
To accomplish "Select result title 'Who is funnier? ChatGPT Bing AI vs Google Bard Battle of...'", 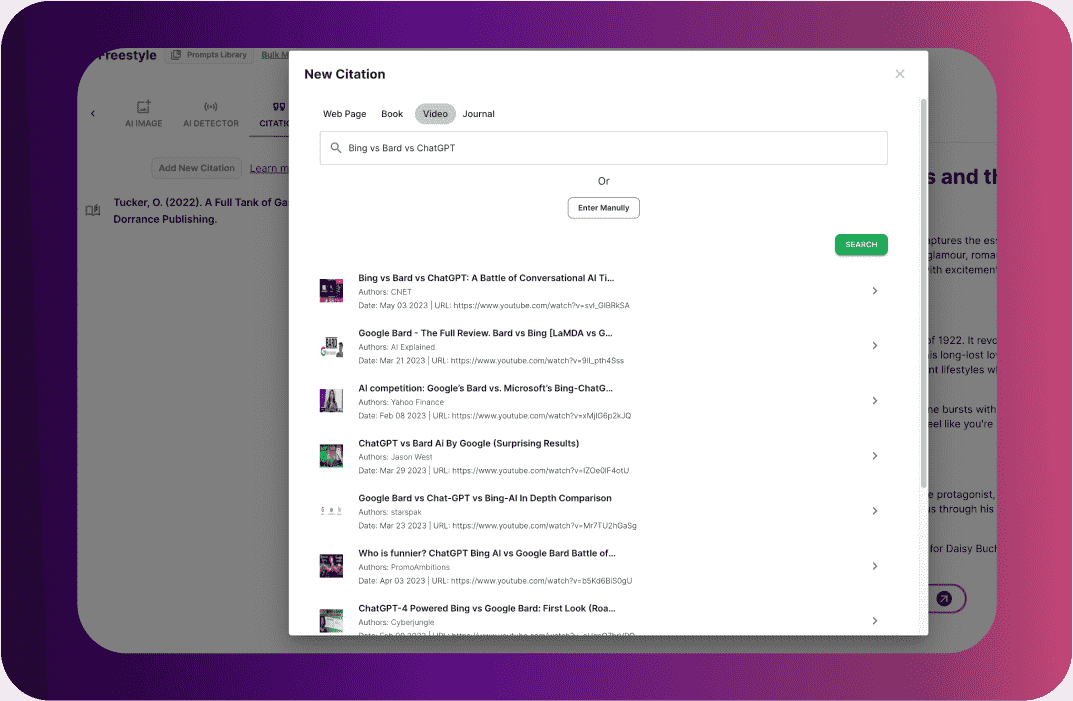I will [487, 553].
